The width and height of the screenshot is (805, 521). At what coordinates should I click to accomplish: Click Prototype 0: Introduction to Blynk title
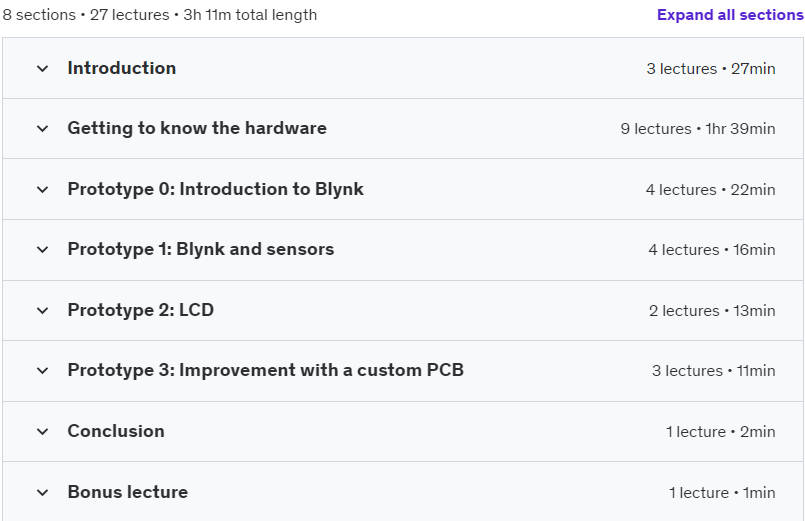pos(216,189)
